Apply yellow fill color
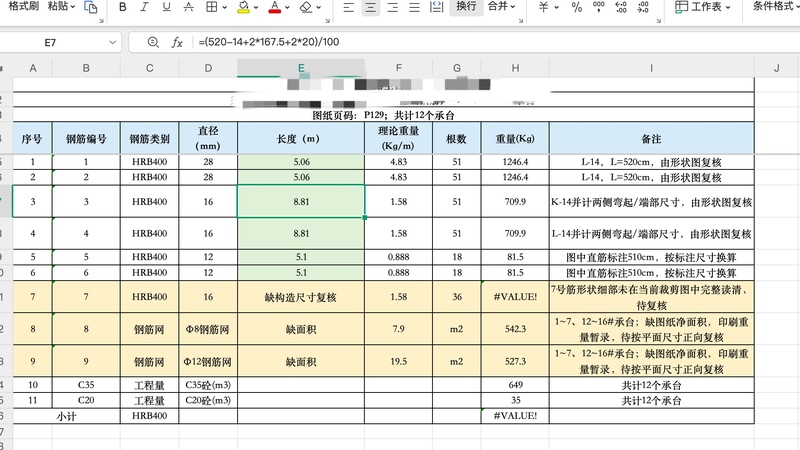Image resolution: width=800 pixels, height=450 pixels. 243,7
